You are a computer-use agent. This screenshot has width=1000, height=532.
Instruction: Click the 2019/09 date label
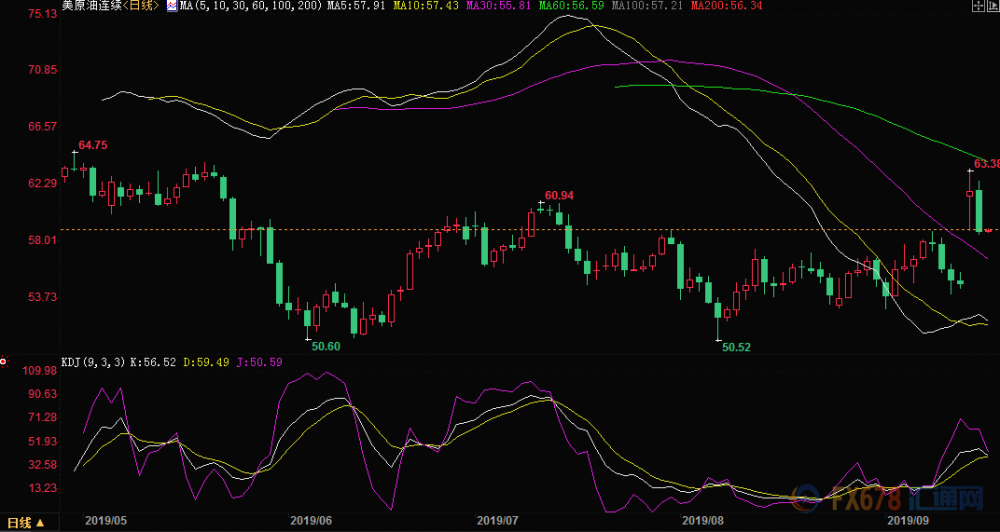908,521
